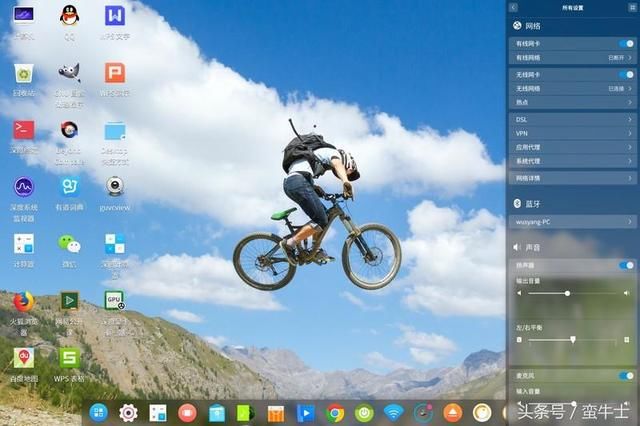This screenshot has width=640, height=426.
Task: Go back with the control center arrow
Action: pyautogui.click(x=513, y=7)
